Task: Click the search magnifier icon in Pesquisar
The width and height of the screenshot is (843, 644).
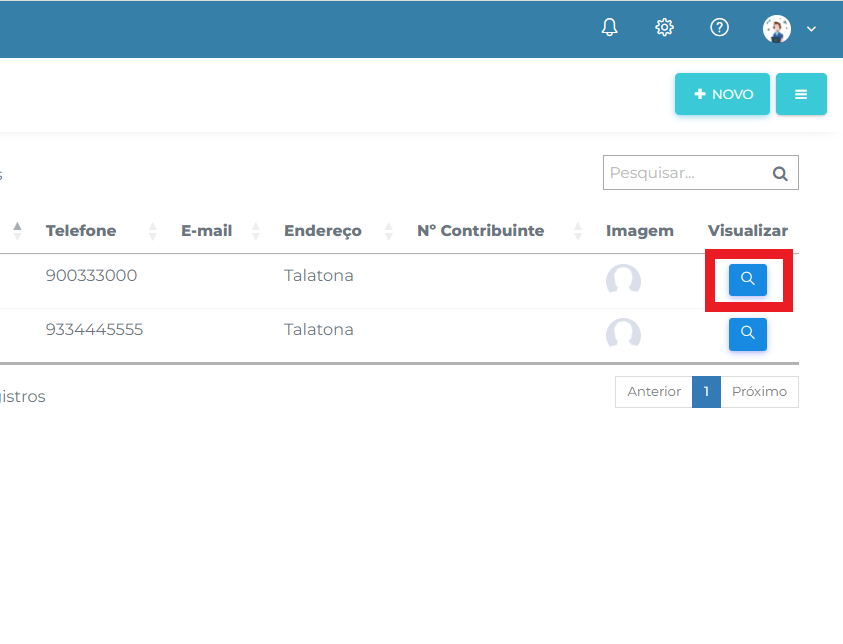Action: [780, 173]
